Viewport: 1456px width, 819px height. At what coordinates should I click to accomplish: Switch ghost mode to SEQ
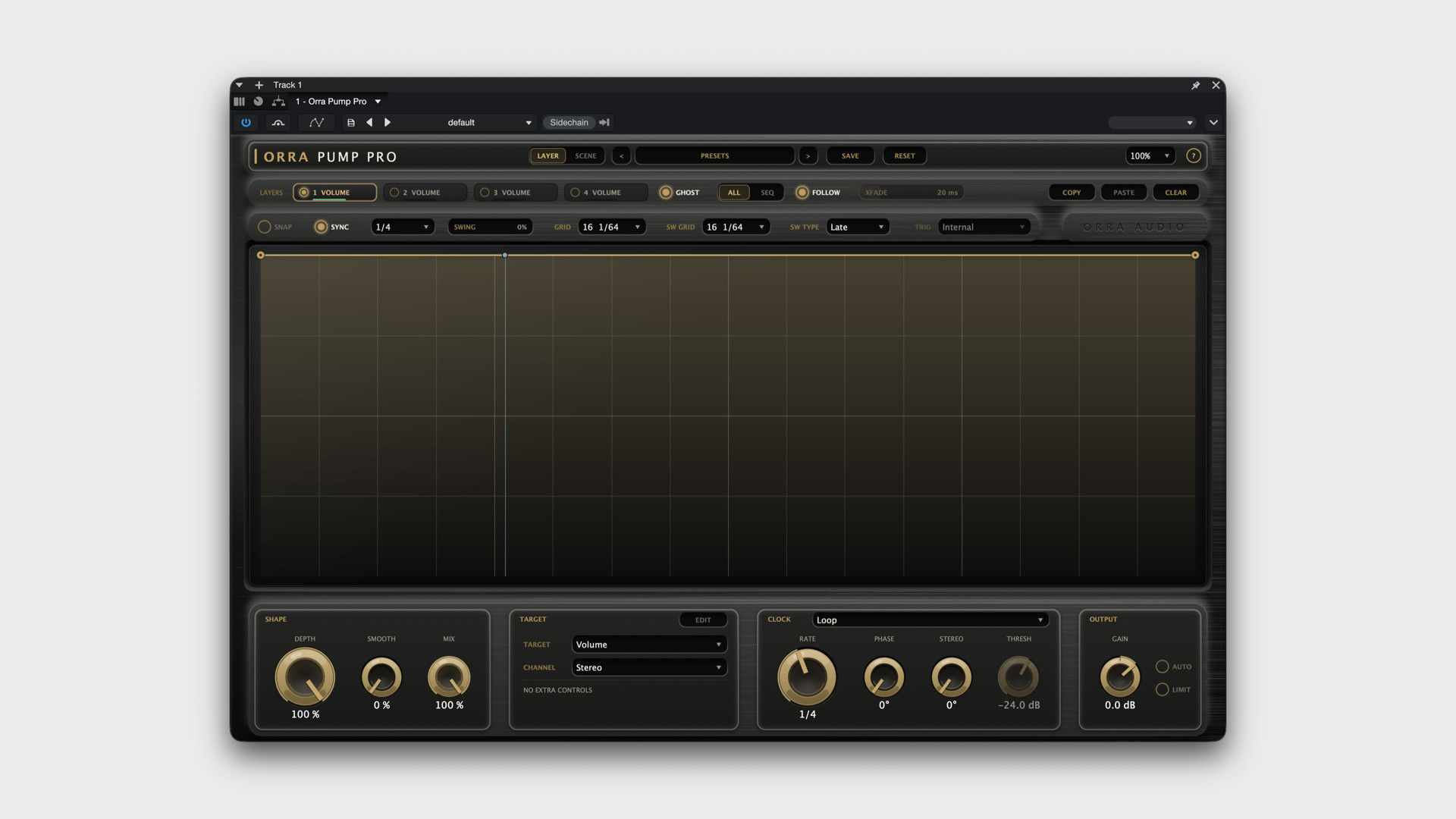coord(767,193)
